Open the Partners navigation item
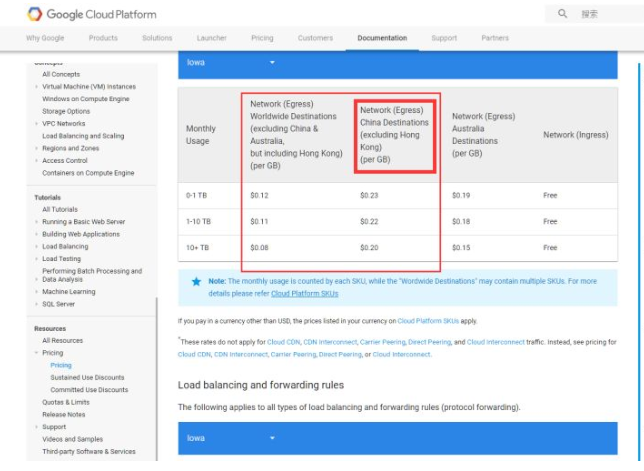 coord(495,38)
